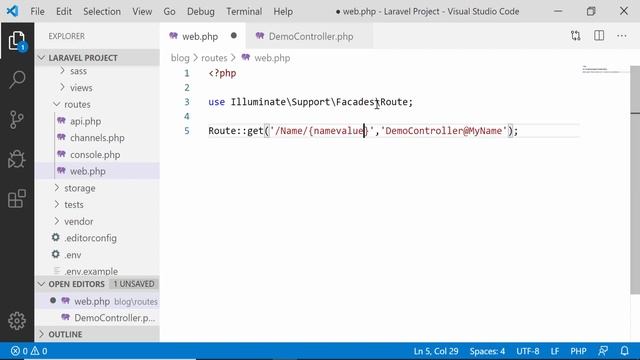Click the web.php breadcrumb
The height and width of the screenshot is (360, 640).
[x=272, y=58]
